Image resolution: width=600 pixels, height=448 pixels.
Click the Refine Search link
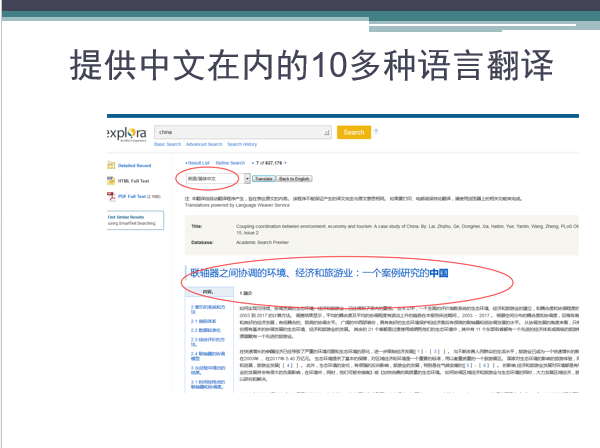[x=230, y=163]
